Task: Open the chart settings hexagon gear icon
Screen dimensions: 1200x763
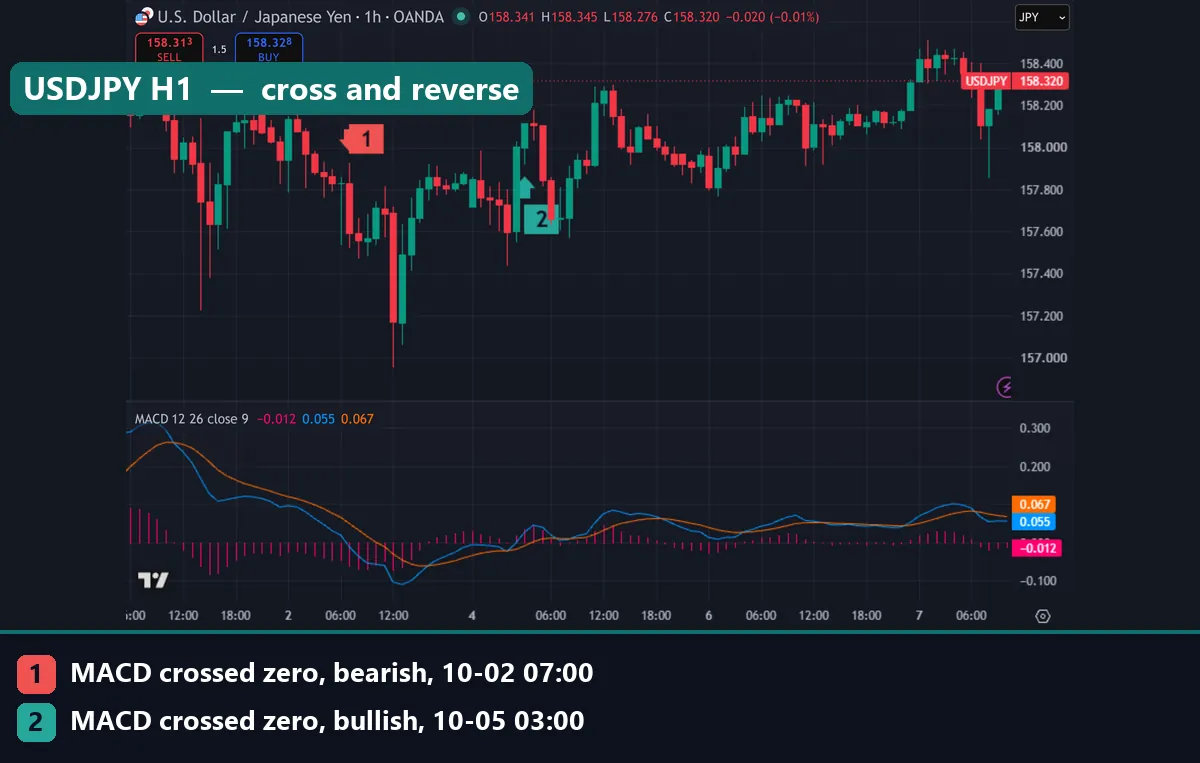Action: pos(1043,616)
